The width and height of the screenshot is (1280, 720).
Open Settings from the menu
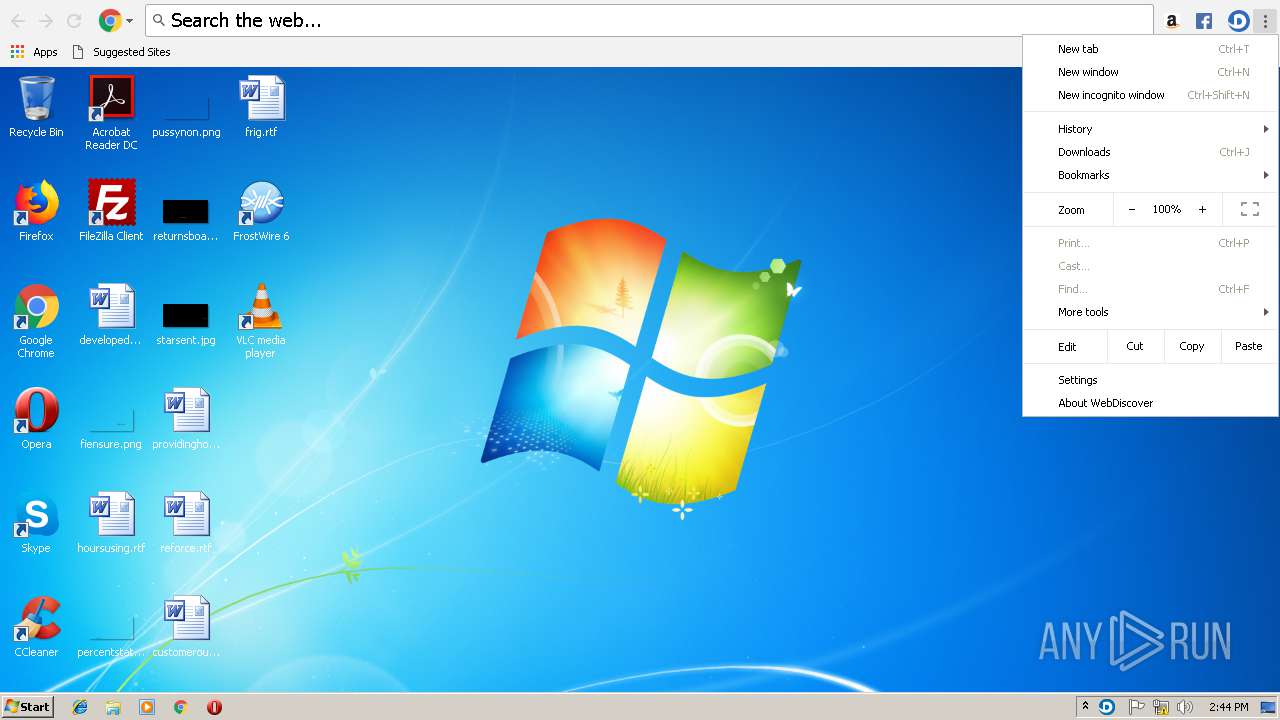1150,380
